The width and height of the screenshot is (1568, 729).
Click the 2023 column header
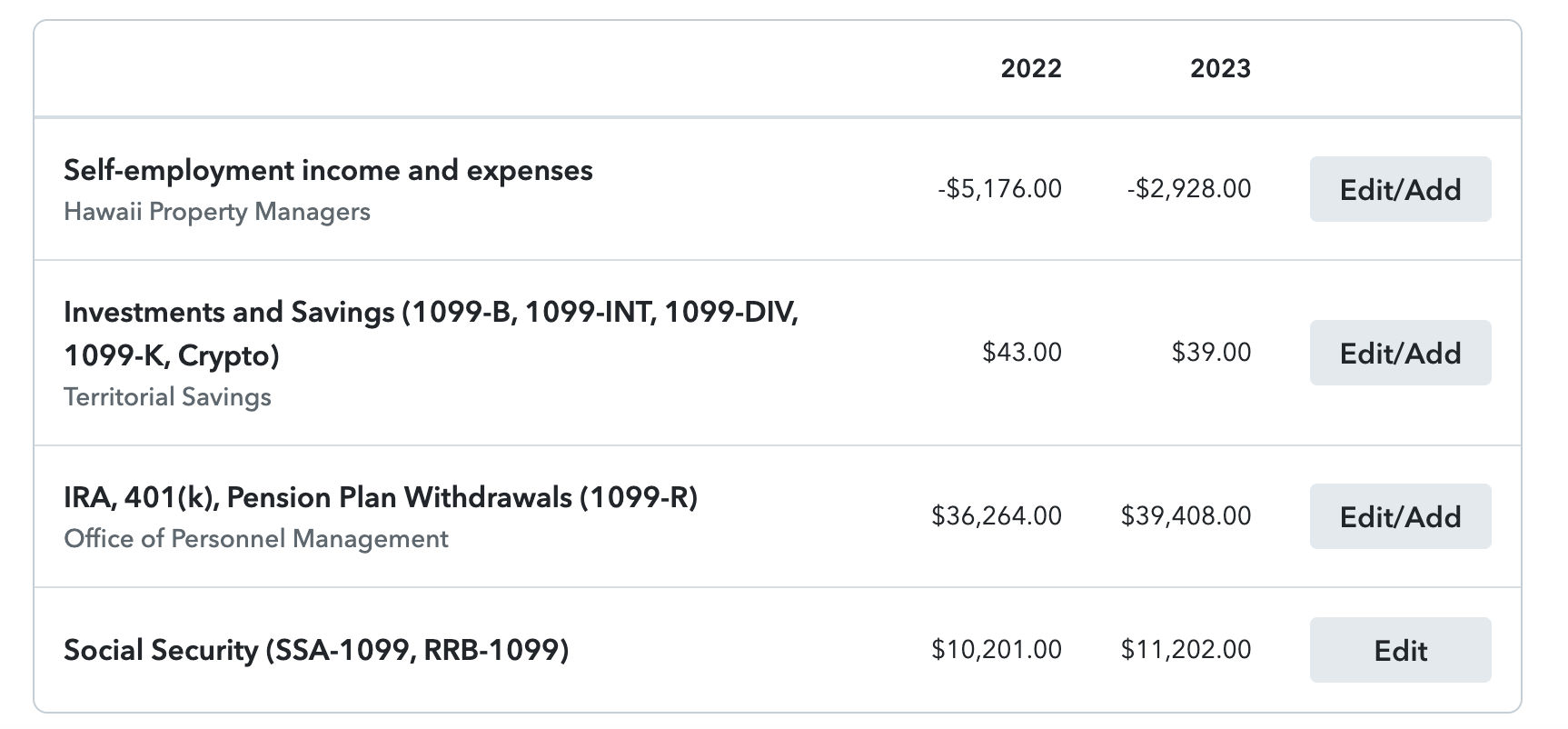pos(1220,68)
